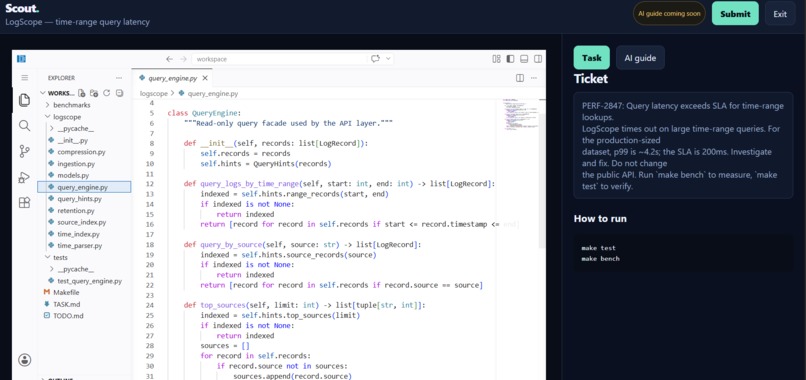Open __init__.py in Explorer
Image resolution: width=806 pixels, height=380 pixels.
(84, 140)
